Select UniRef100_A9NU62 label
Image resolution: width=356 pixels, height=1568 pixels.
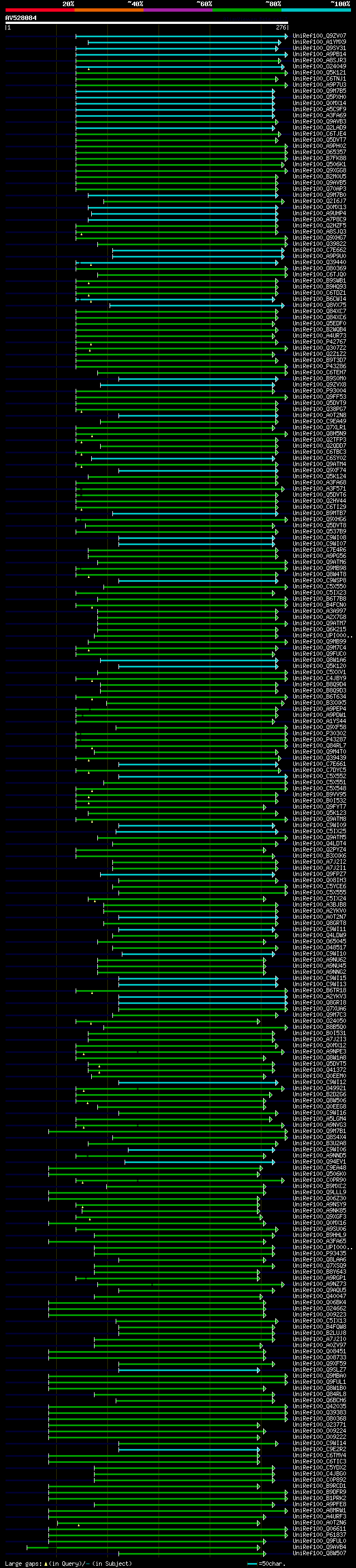(319, 959)
